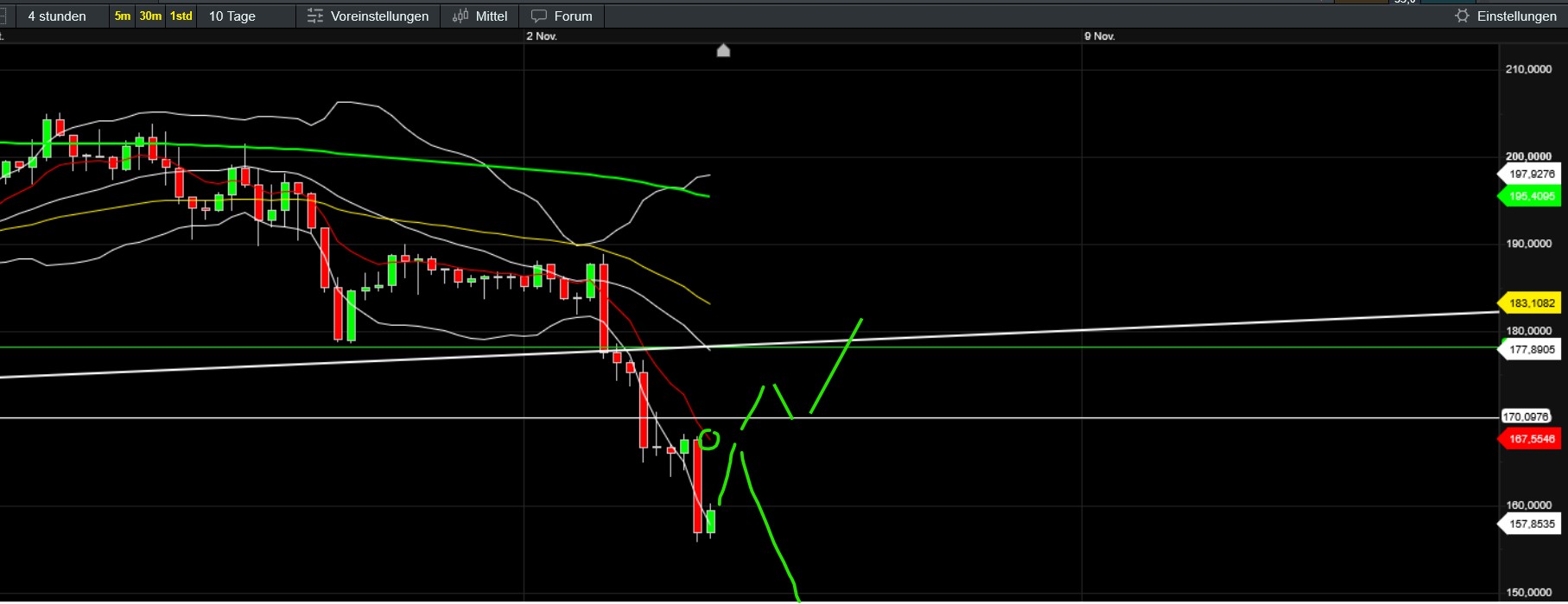Switch chart interval to 30m
1568x604 pixels.
click(150, 16)
